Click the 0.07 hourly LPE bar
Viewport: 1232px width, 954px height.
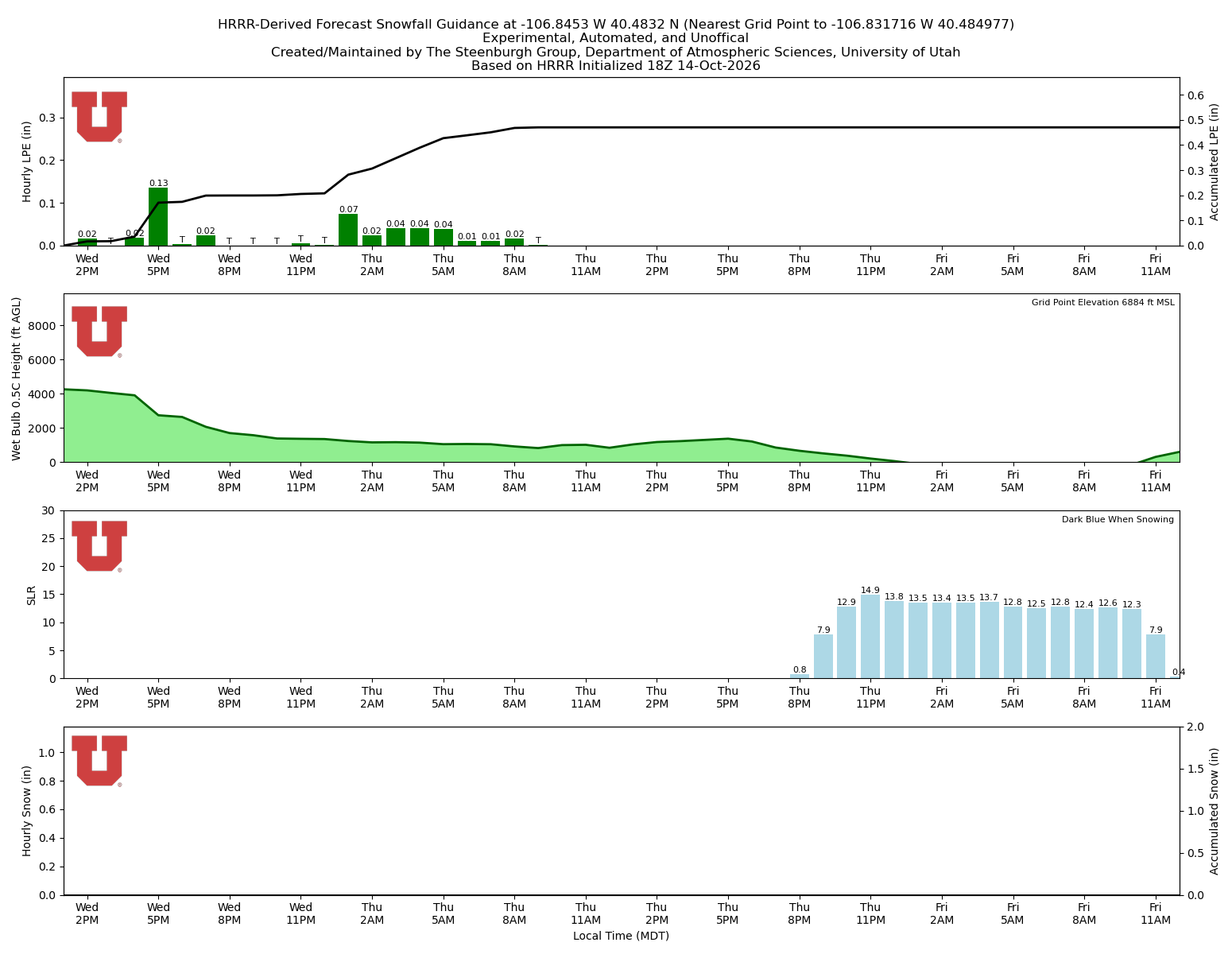[348, 230]
